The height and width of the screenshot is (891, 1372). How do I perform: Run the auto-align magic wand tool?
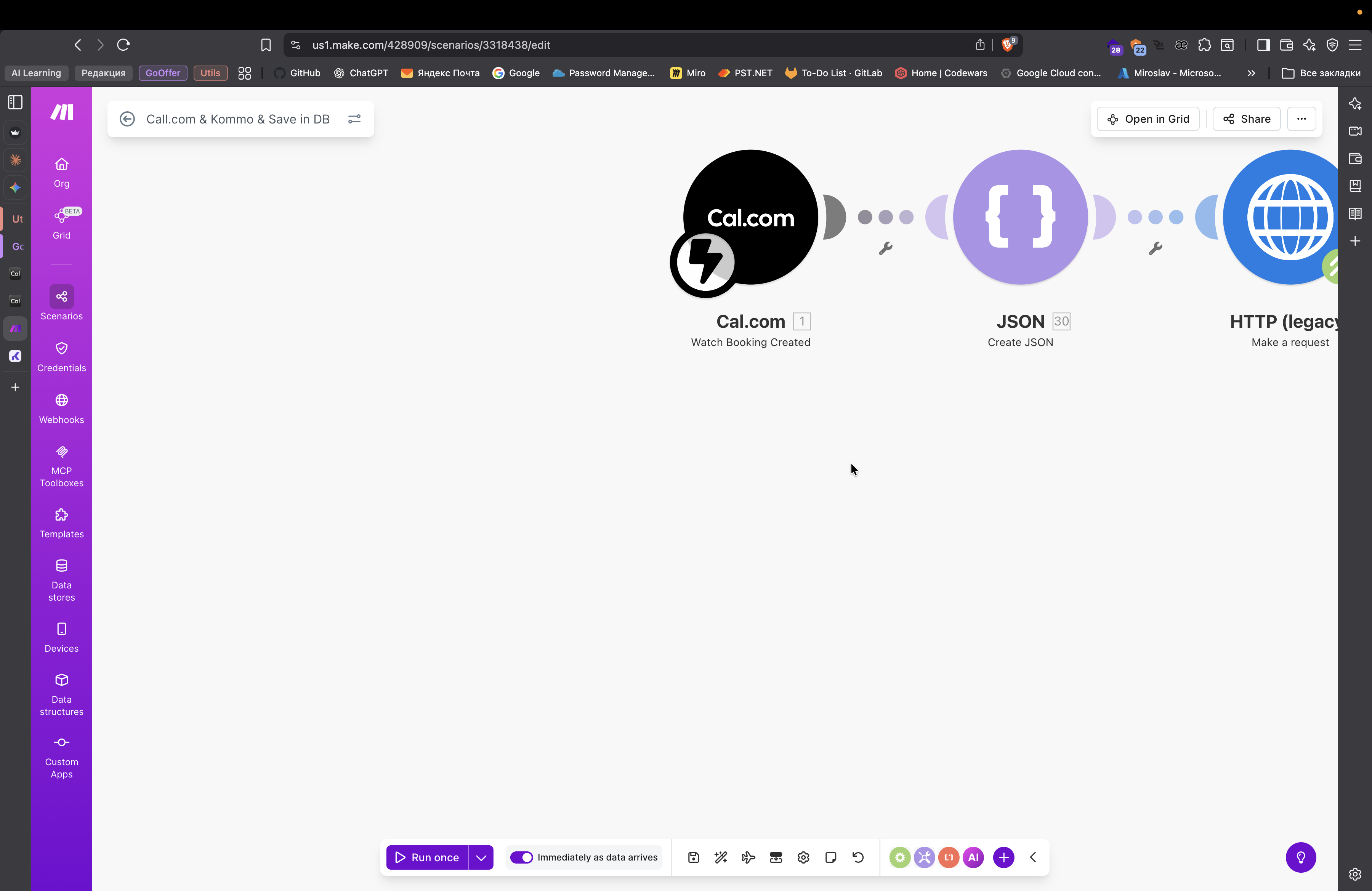721,857
